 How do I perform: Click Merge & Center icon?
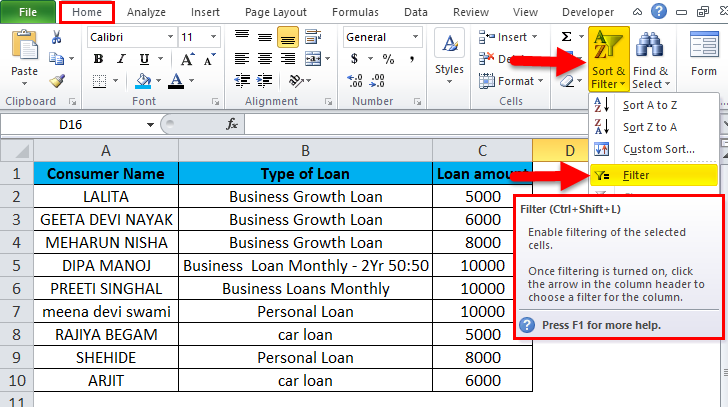313,59
